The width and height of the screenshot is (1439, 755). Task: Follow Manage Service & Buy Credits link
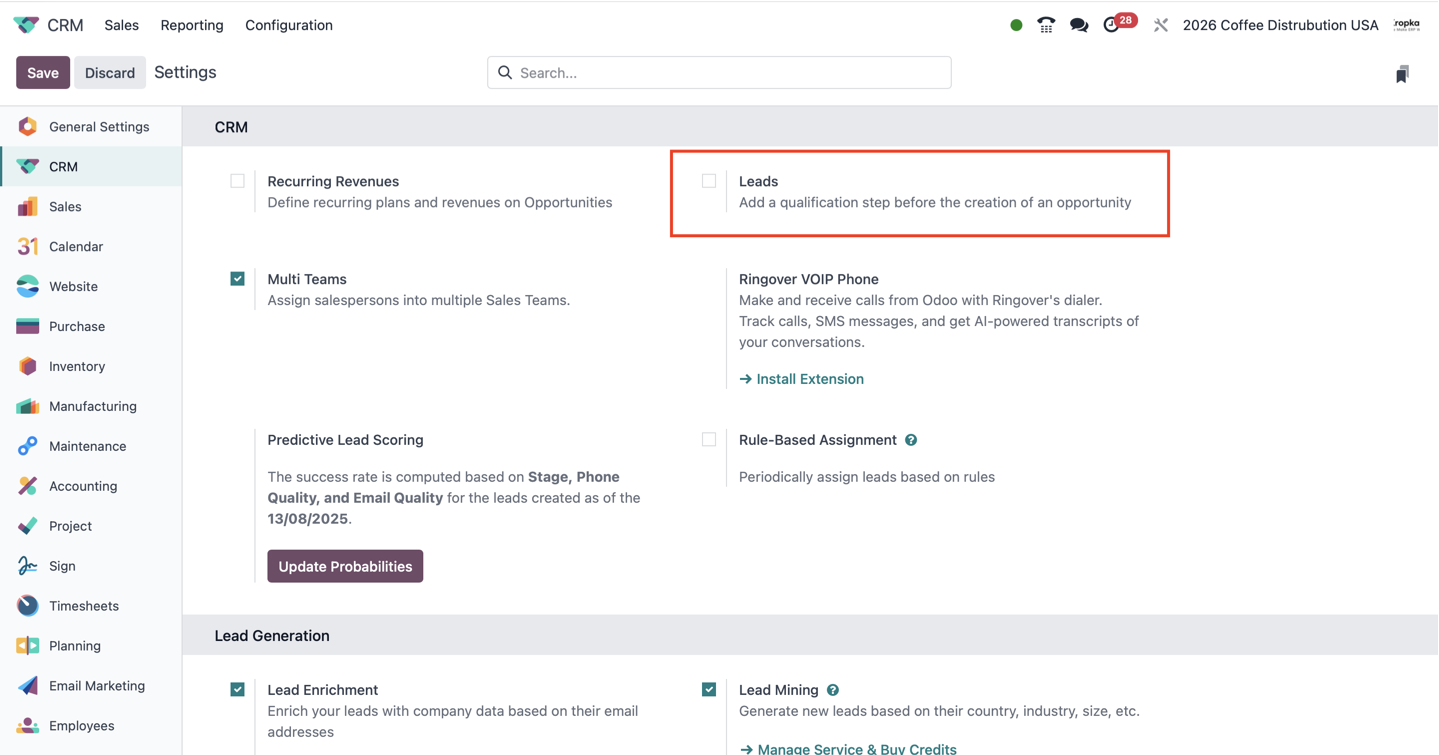848,748
